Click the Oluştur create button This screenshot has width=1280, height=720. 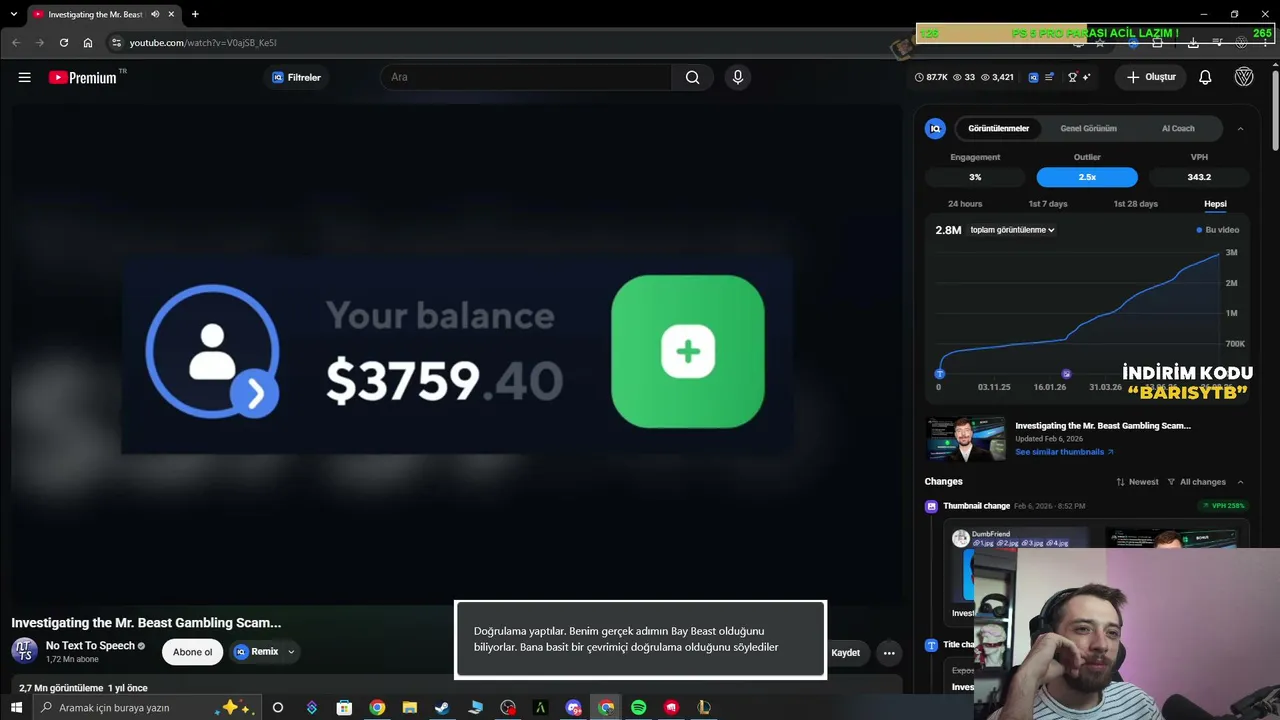coord(1151,77)
